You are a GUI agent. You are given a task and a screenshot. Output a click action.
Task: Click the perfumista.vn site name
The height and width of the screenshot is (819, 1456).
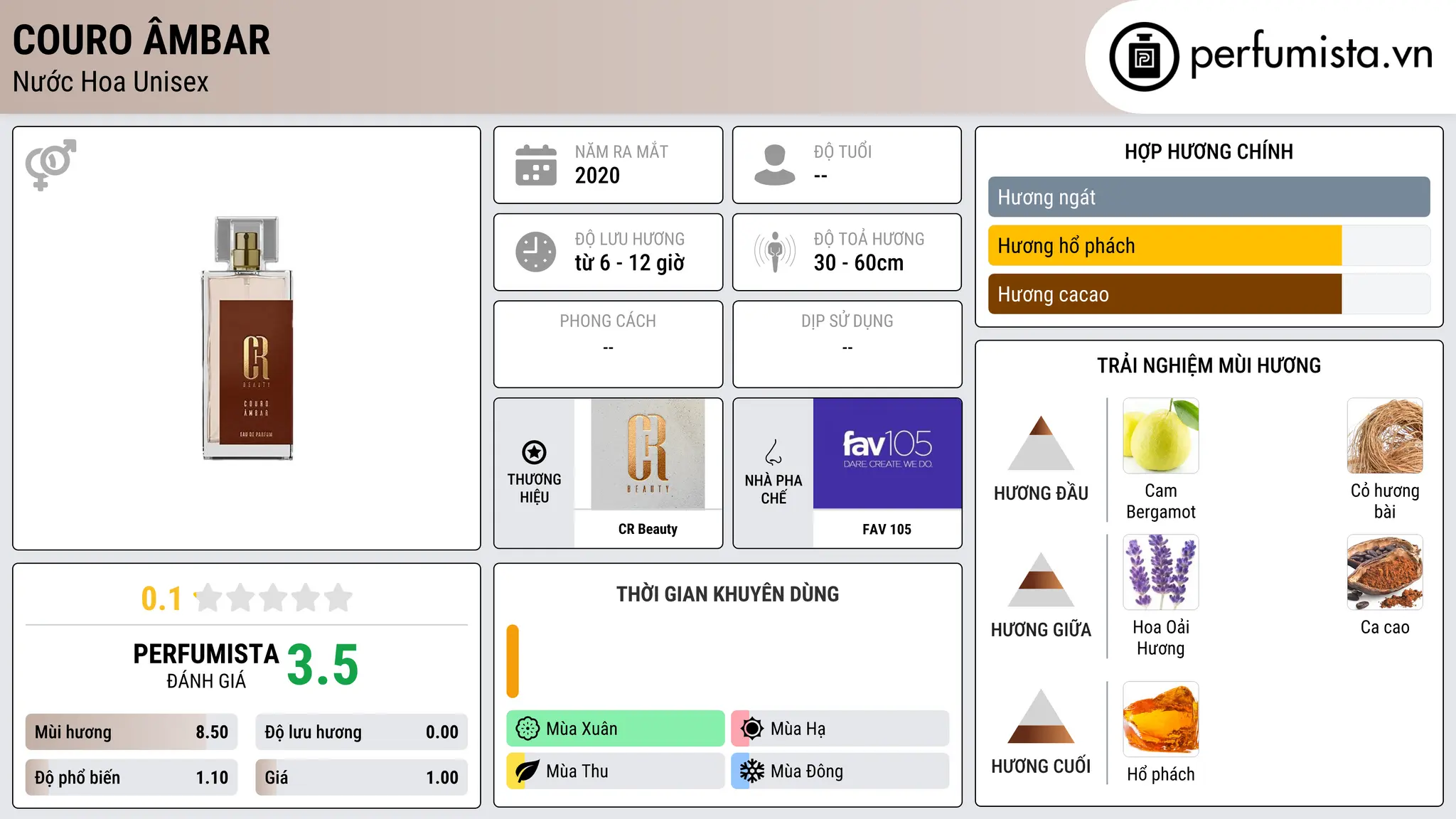(1312, 54)
